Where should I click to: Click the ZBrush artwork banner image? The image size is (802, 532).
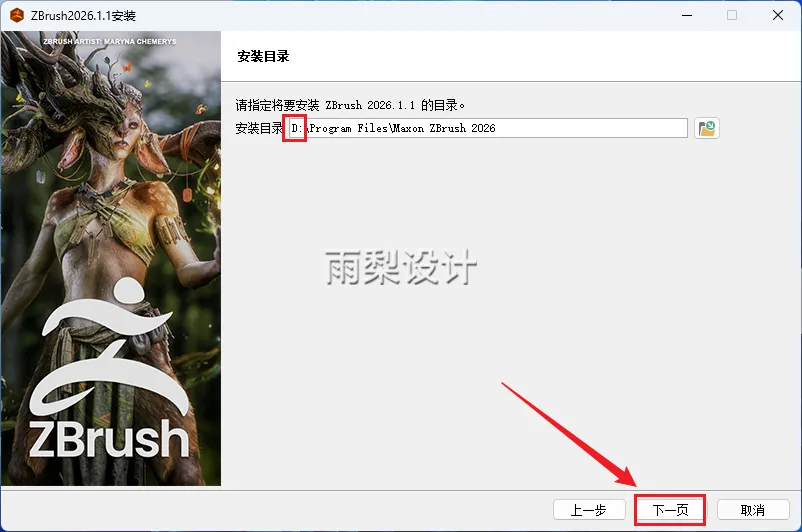(x=111, y=258)
